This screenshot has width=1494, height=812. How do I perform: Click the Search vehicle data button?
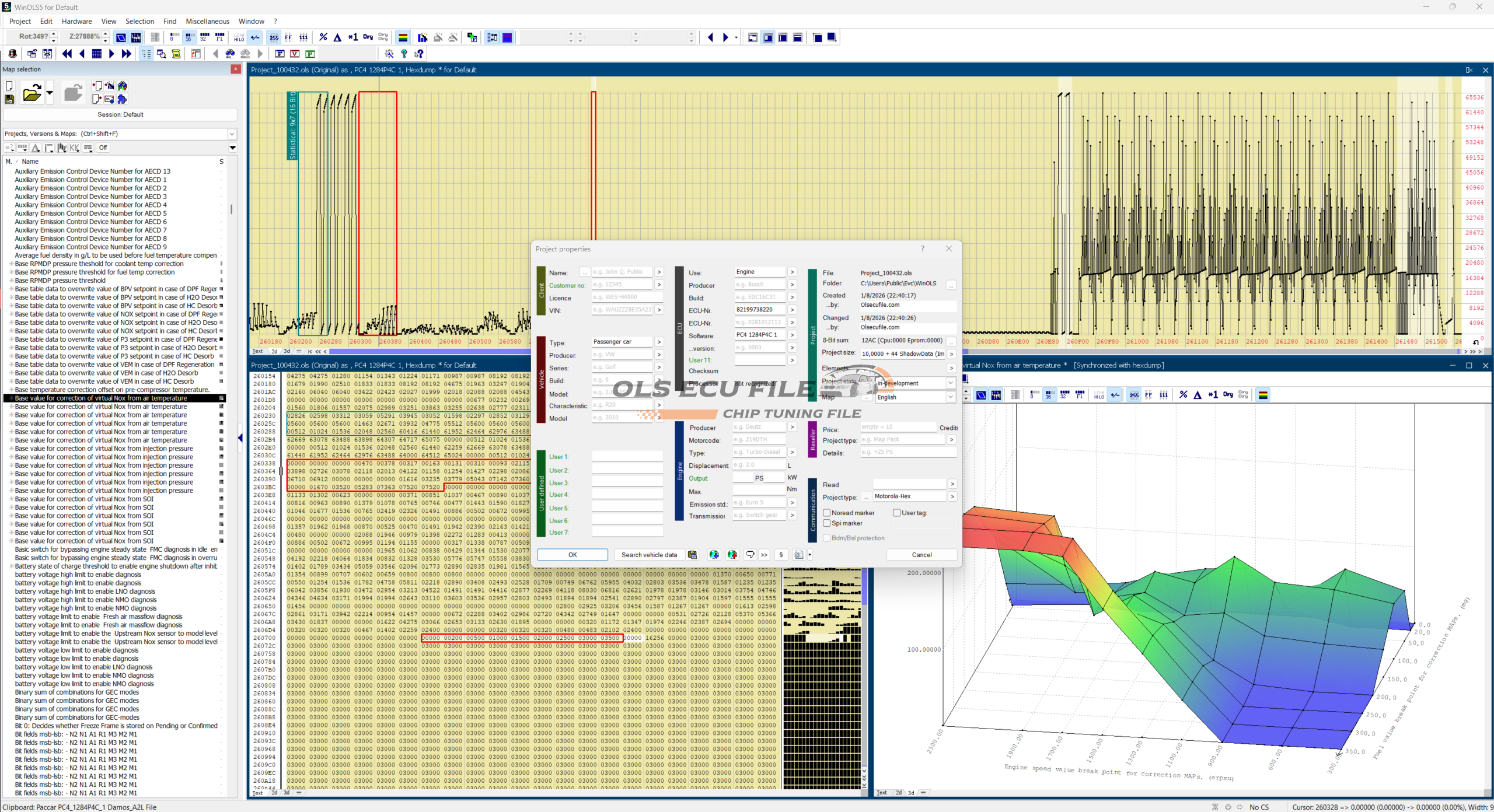pos(649,555)
